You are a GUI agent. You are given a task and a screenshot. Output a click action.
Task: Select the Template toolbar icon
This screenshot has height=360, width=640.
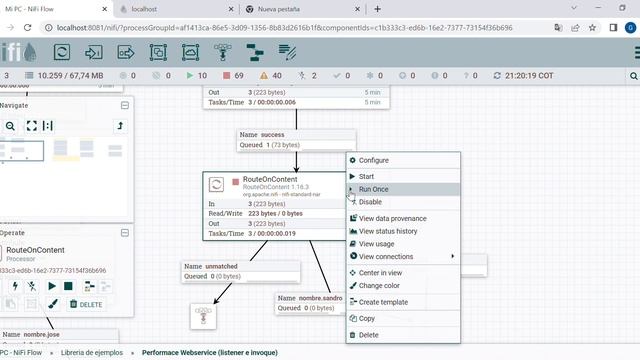tap(255, 52)
